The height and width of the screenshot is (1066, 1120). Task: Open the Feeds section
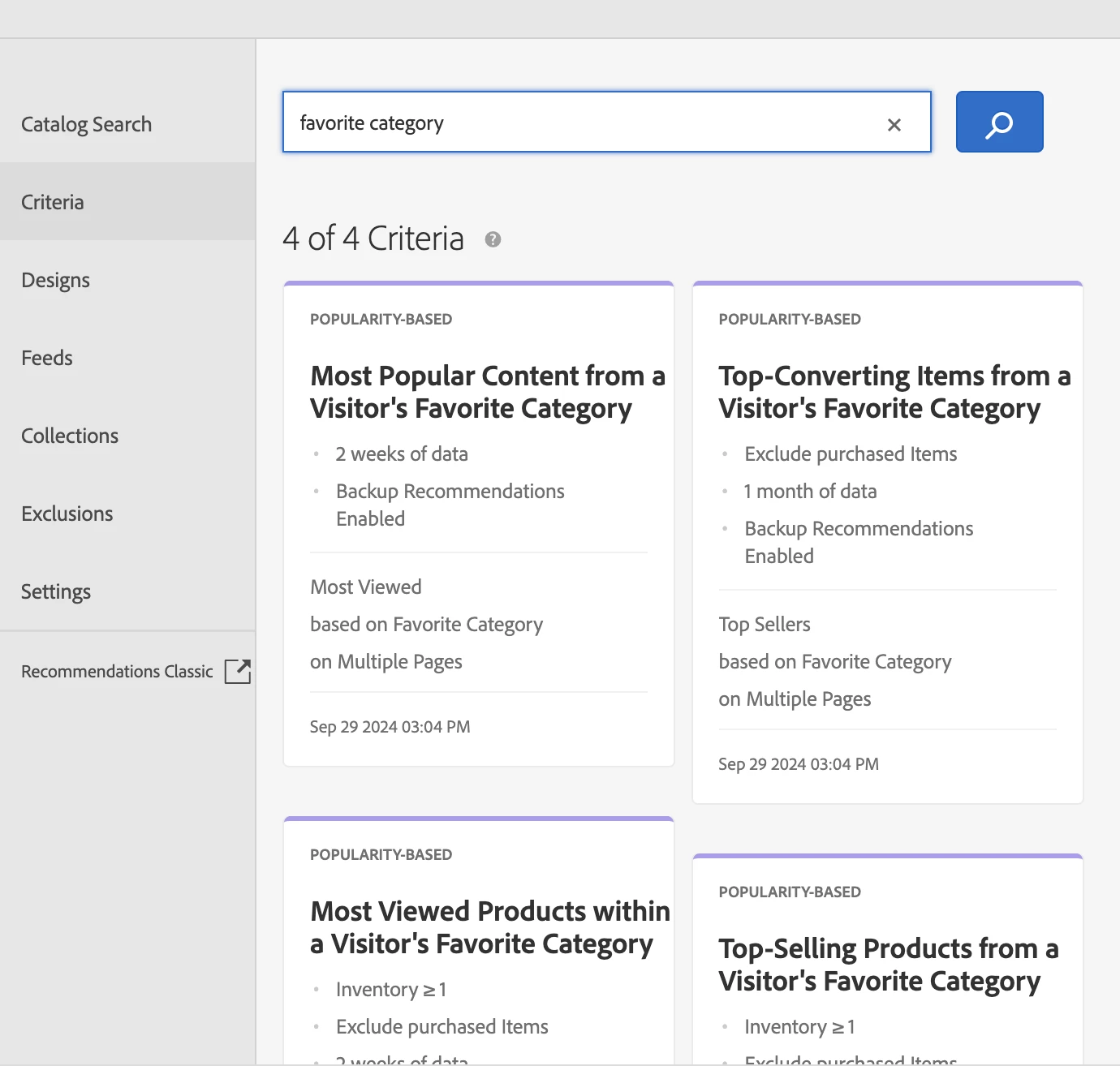tap(47, 358)
